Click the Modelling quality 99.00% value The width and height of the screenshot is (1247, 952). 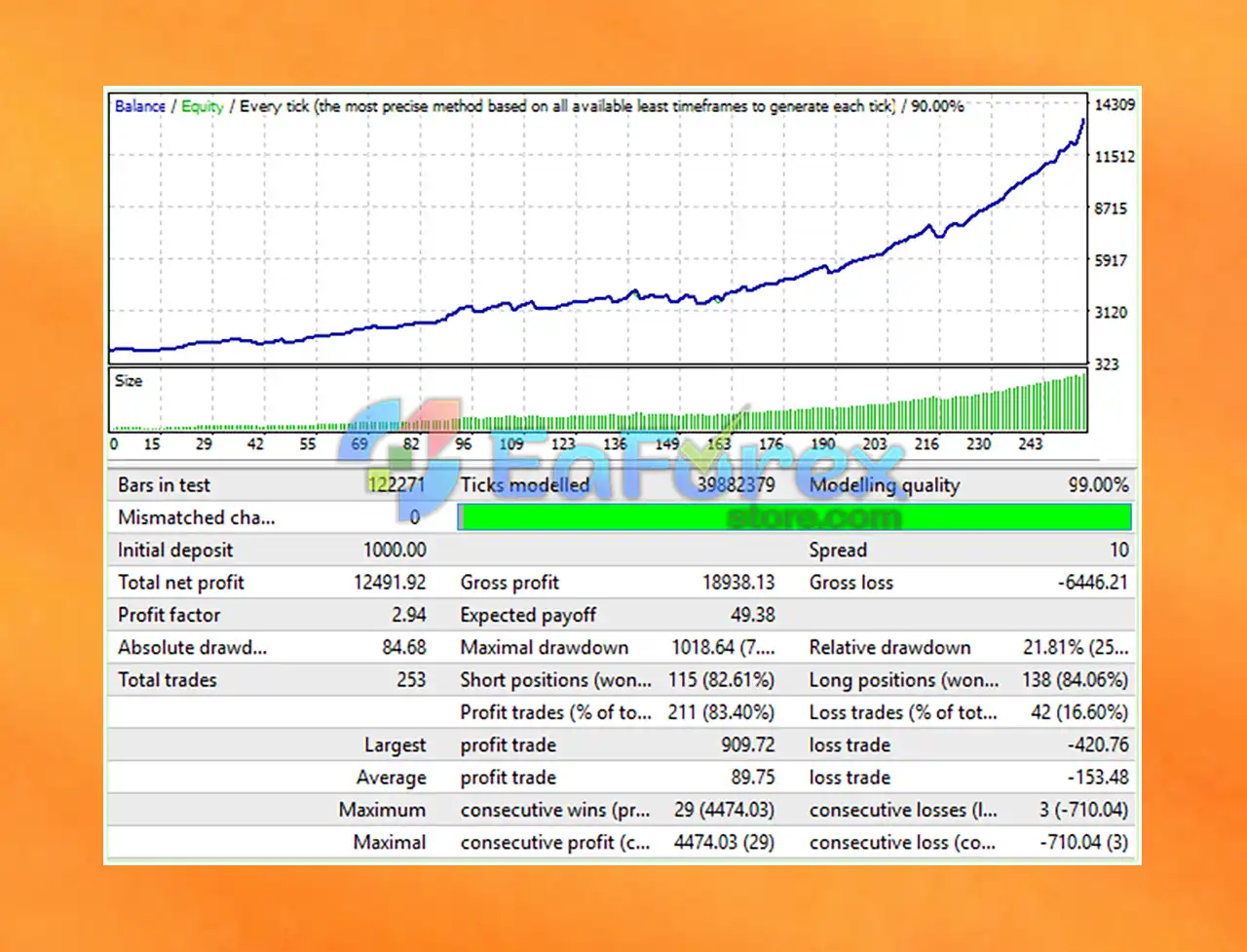click(1098, 485)
